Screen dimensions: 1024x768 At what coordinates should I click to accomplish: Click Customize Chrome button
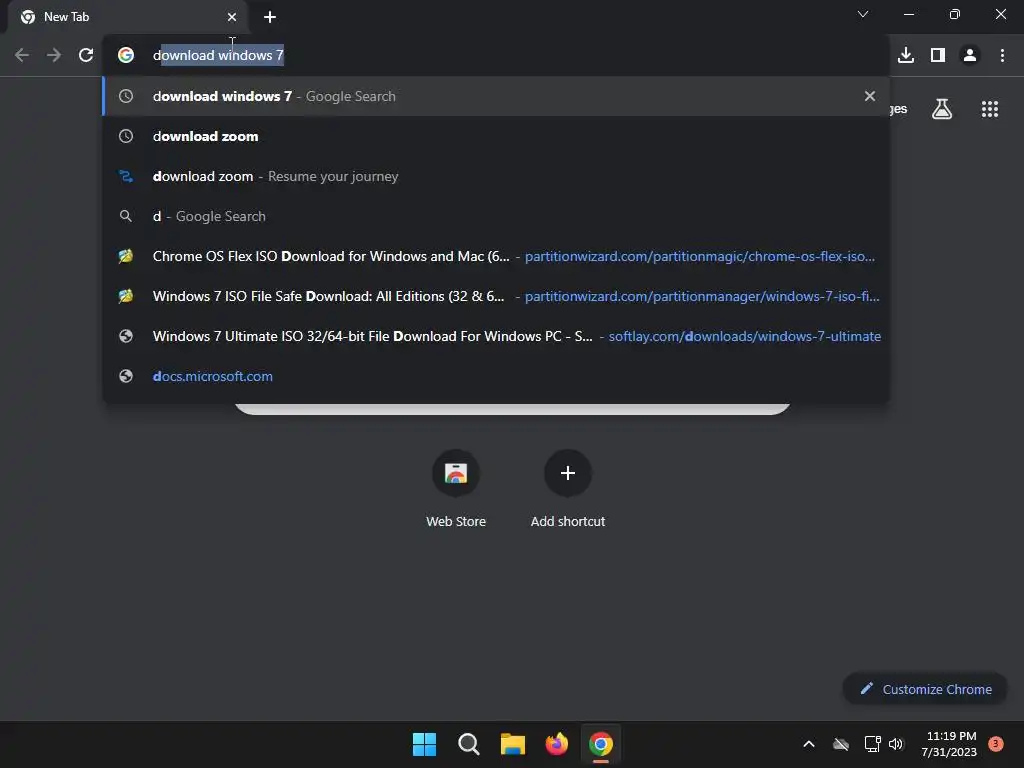click(925, 689)
